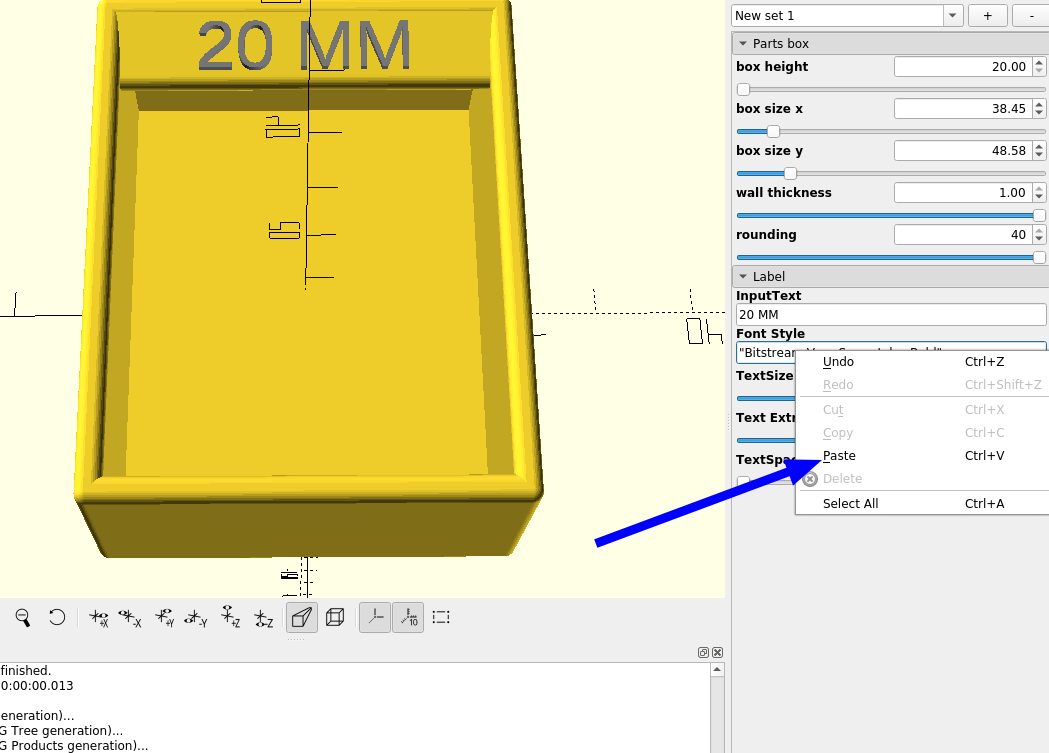The height and width of the screenshot is (753, 1049).
Task: Click the Reset View icon
Action: click(56, 617)
